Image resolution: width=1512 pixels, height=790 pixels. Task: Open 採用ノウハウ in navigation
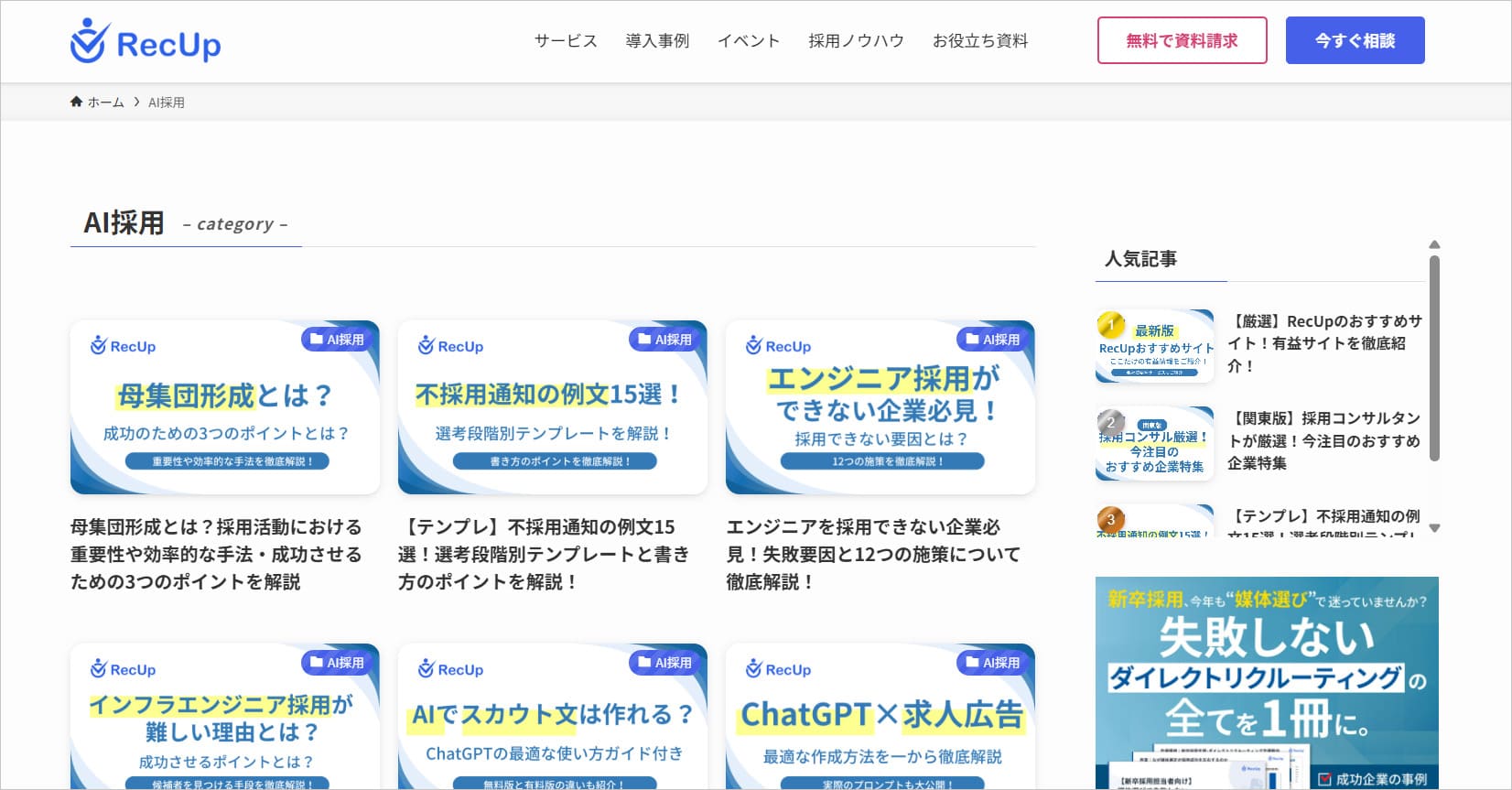[856, 41]
